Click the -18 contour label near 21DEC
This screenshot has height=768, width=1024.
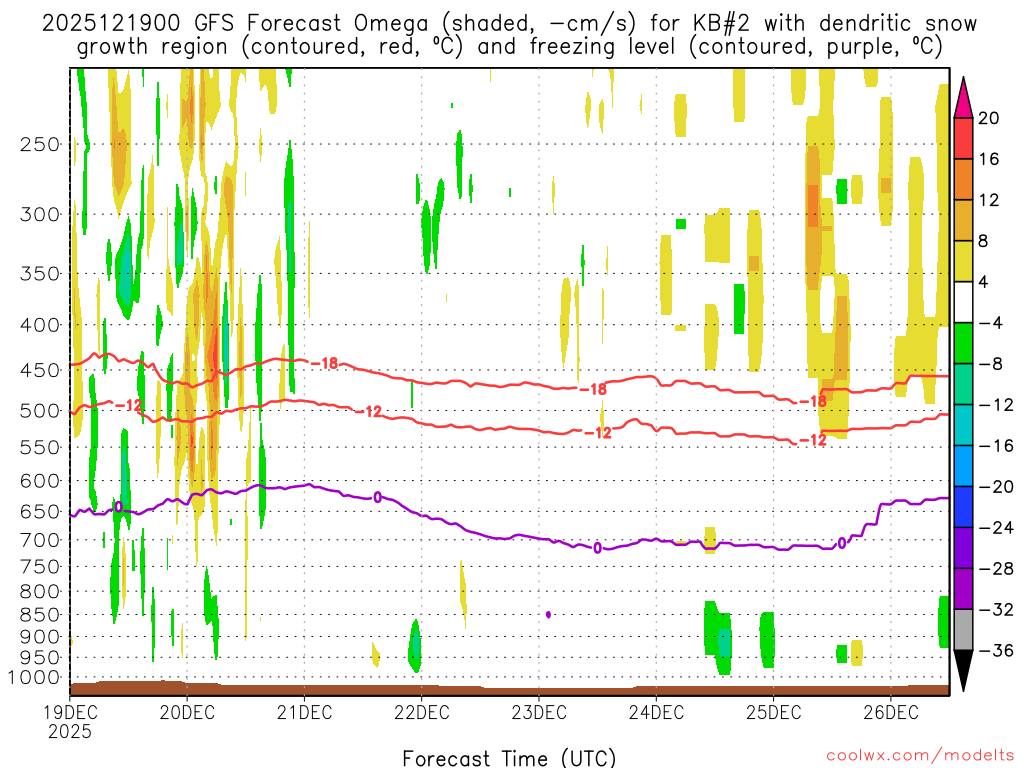tap(324, 363)
